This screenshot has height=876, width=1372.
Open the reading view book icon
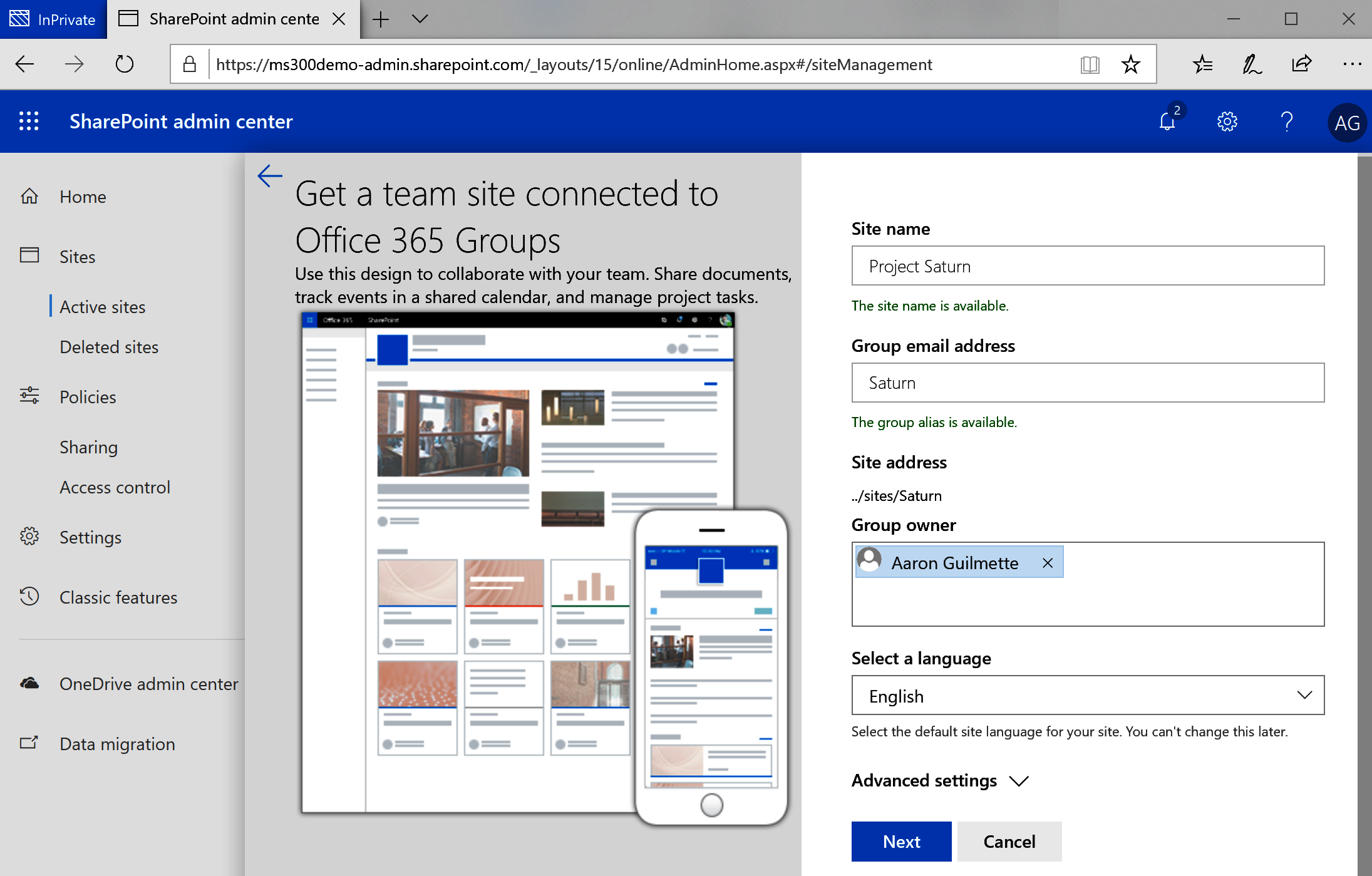[x=1090, y=64]
